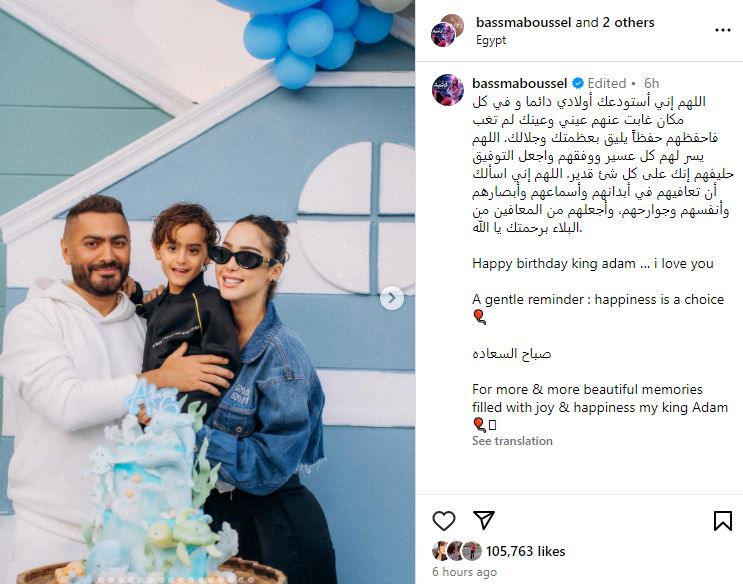Viewport: 743px width, 584px height.
Task: Click 'Happy birthday king adam' caption text
Action: 553,264
